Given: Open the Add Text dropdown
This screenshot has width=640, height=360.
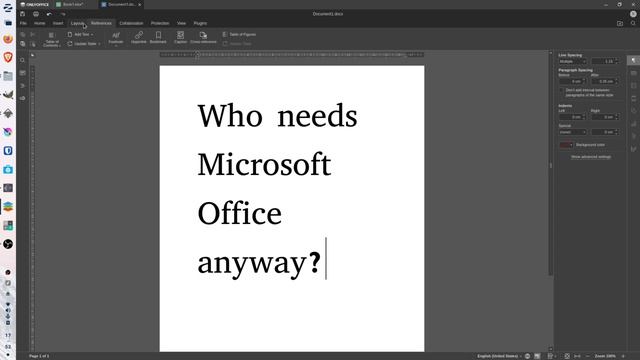Looking at the screenshot, I should coord(80,34).
